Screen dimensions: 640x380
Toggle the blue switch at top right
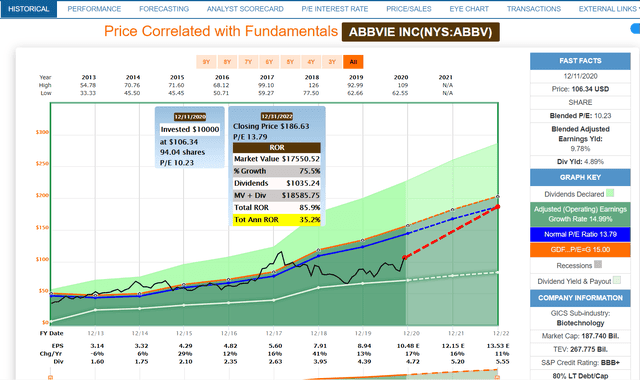click(x=636, y=29)
